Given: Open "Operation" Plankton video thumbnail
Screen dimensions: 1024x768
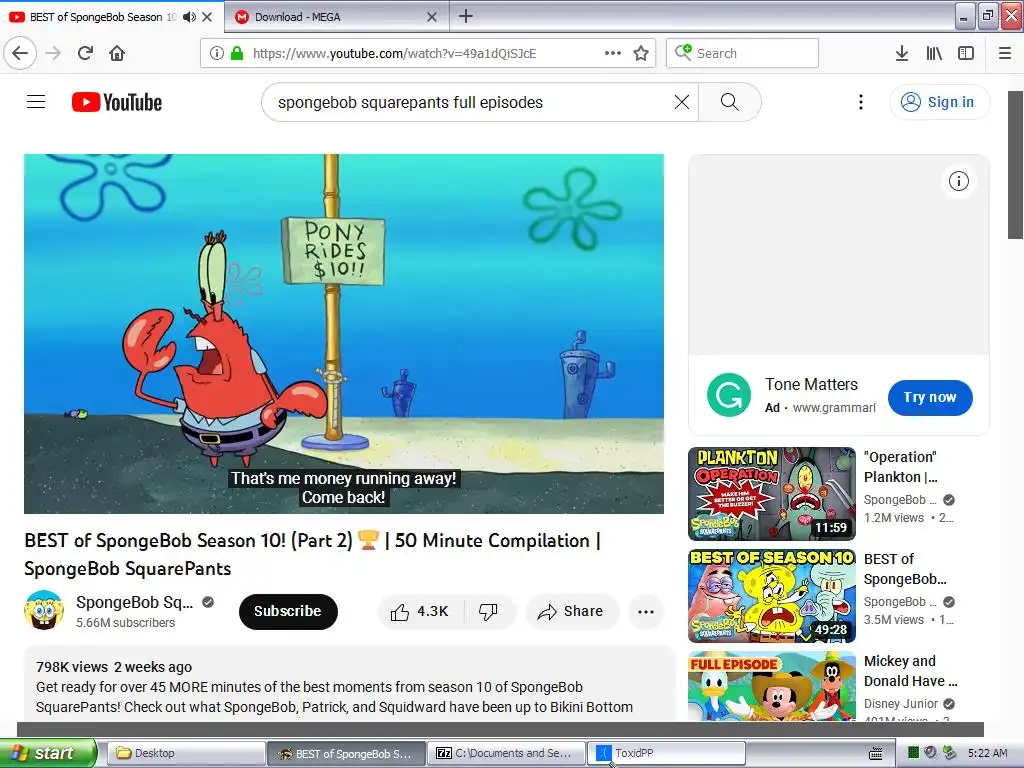Looking at the screenshot, I should [x=771, y=494].
